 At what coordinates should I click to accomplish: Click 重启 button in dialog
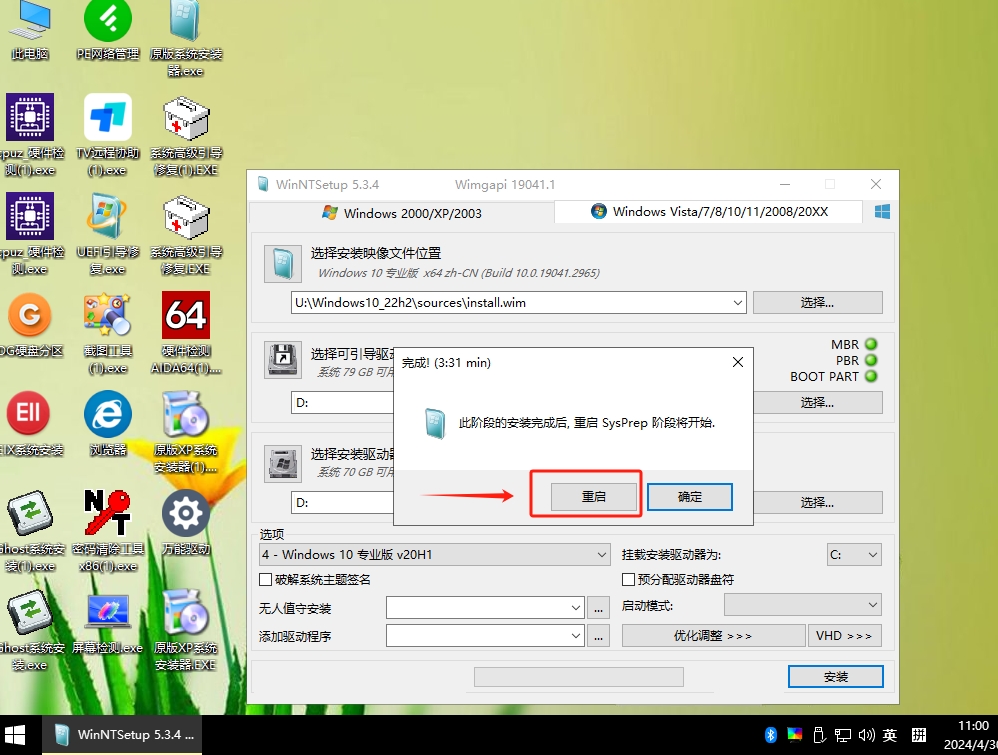594,497
